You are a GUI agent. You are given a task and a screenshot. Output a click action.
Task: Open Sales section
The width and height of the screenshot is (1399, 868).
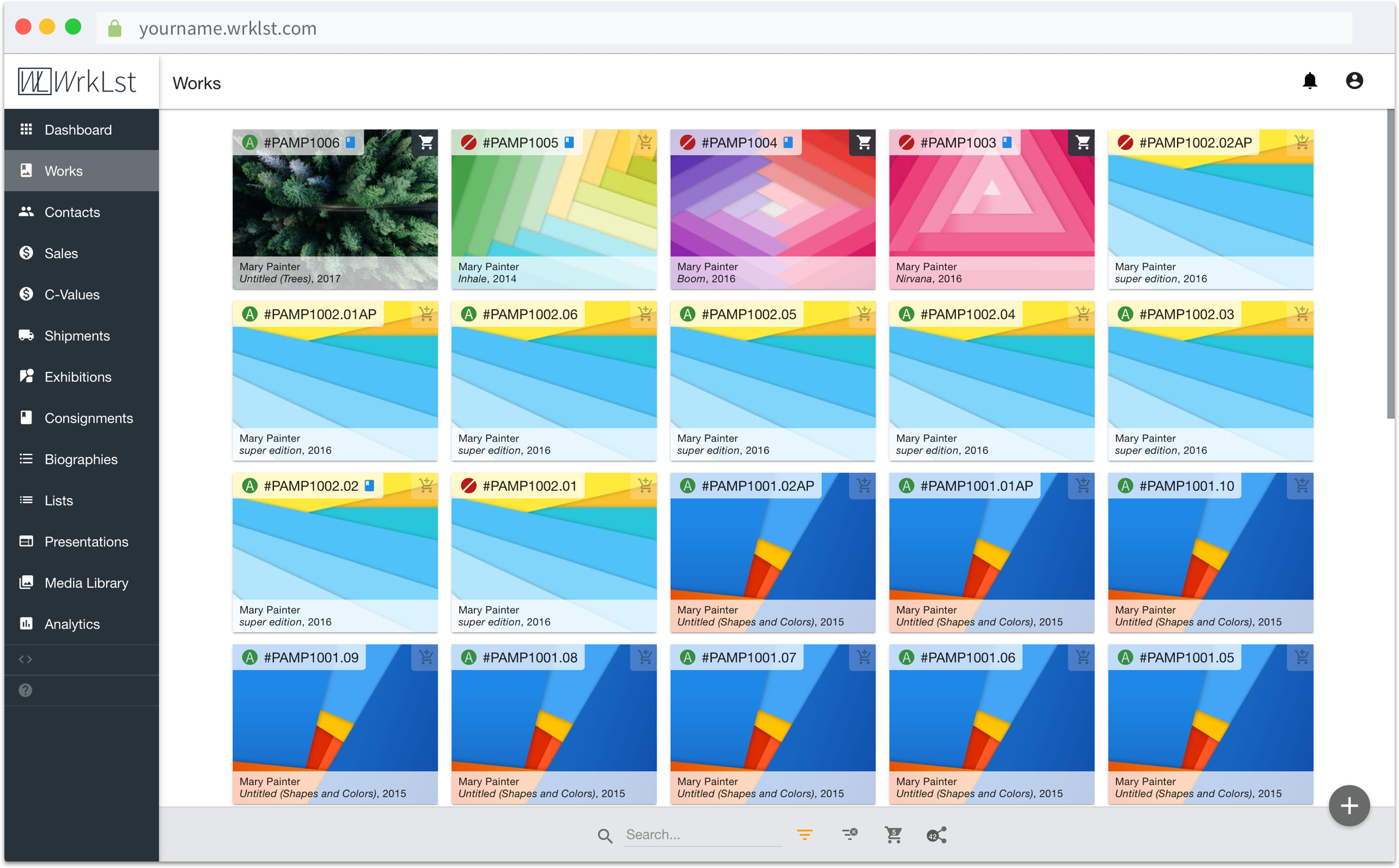coord(82,253)
